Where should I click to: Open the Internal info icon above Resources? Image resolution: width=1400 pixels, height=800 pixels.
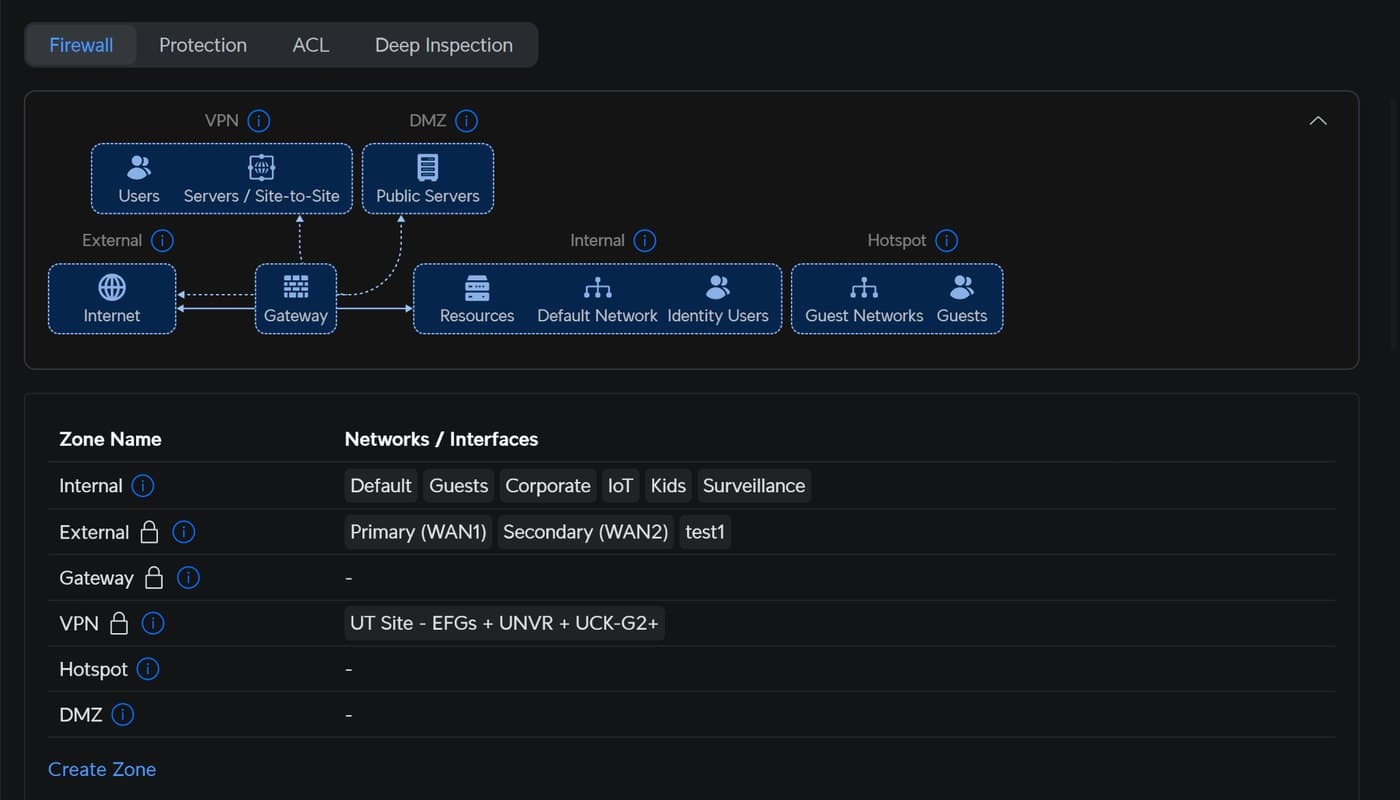click(x=645, y=241)
